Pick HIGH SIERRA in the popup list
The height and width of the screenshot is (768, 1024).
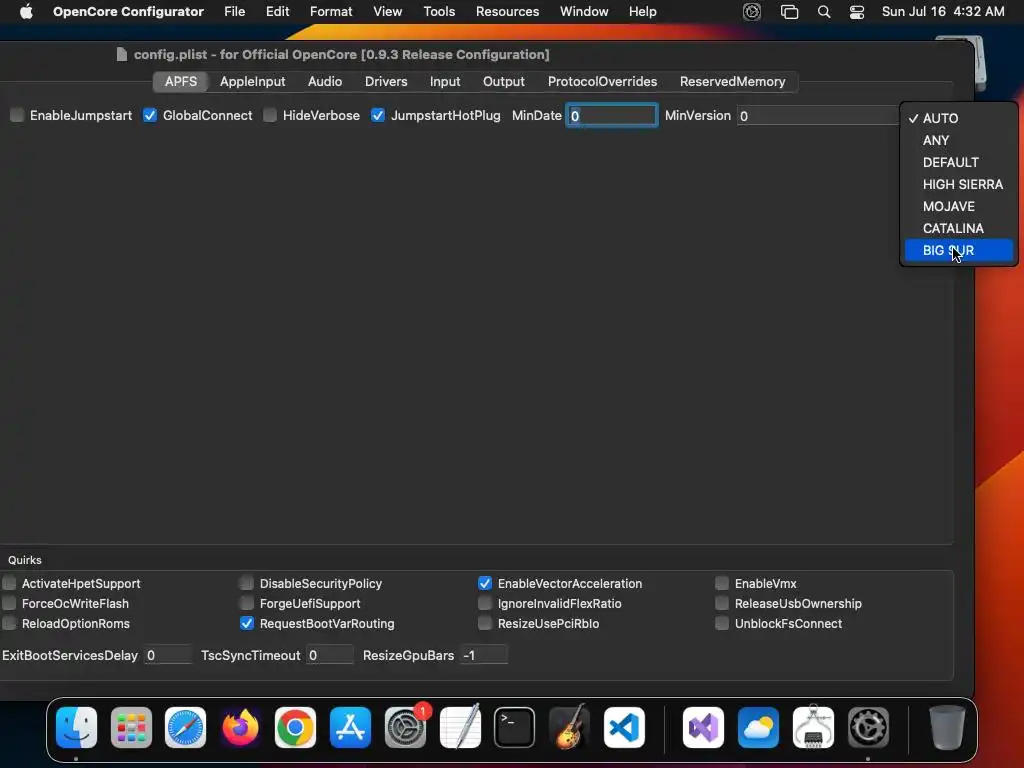(x=958, y=184)
